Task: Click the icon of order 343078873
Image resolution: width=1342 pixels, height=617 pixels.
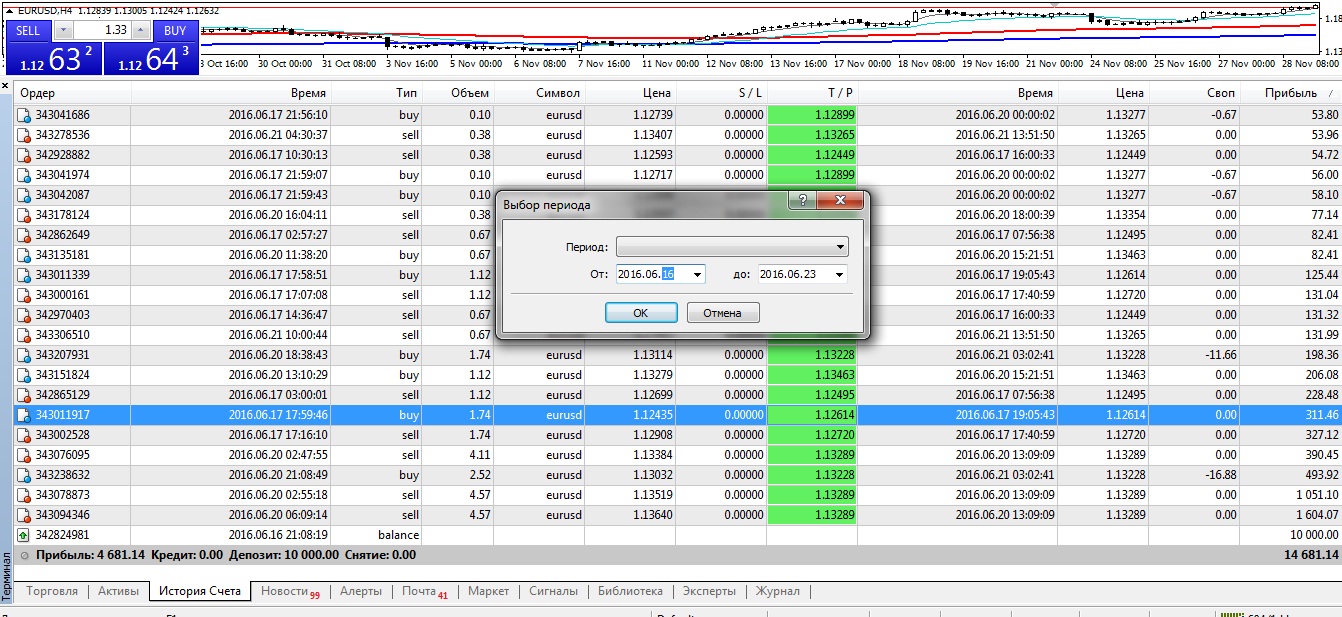Action: click(24, 495)
